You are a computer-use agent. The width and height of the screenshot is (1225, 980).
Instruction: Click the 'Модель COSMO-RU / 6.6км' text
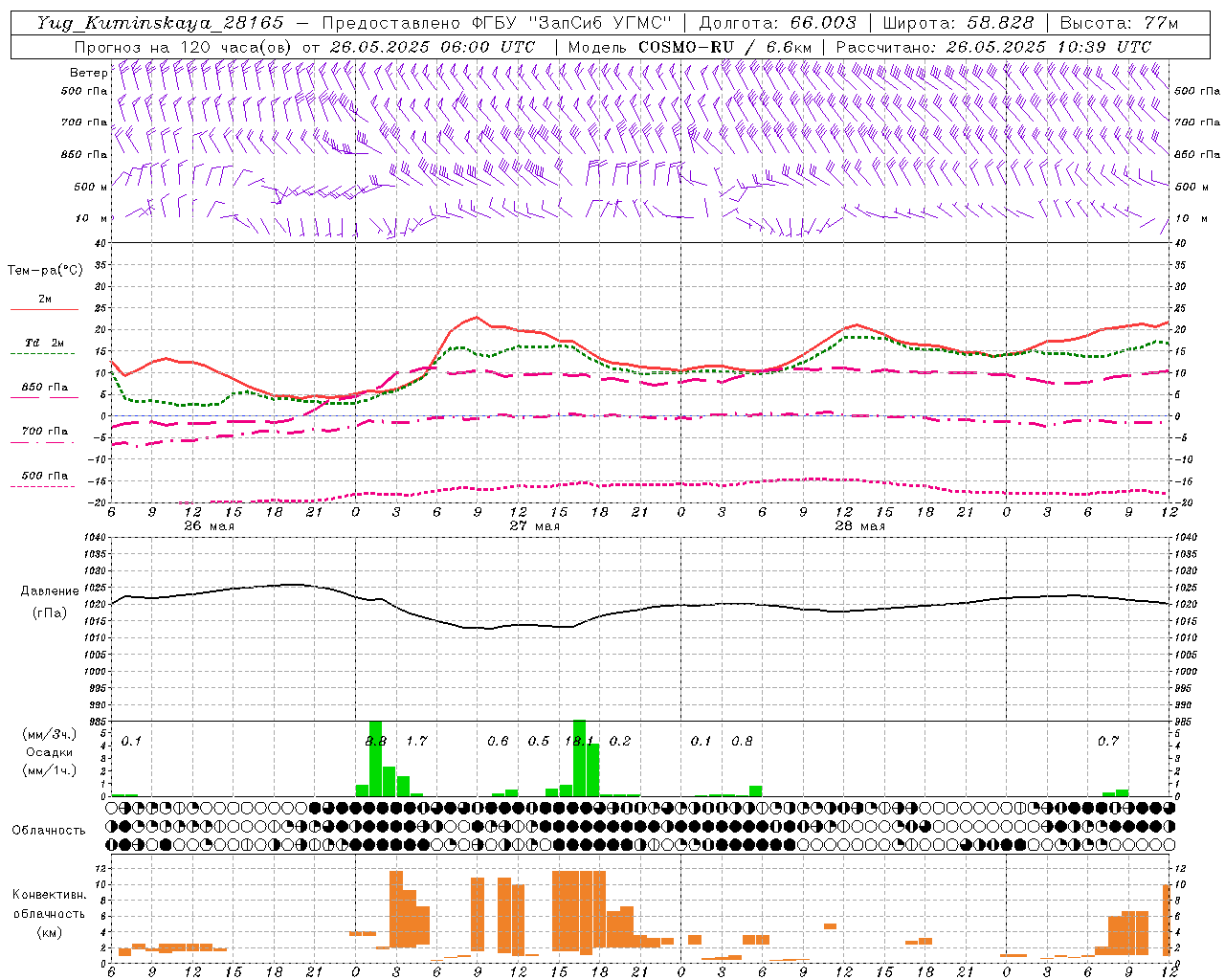pyautogui.click(x=690, y=47)
